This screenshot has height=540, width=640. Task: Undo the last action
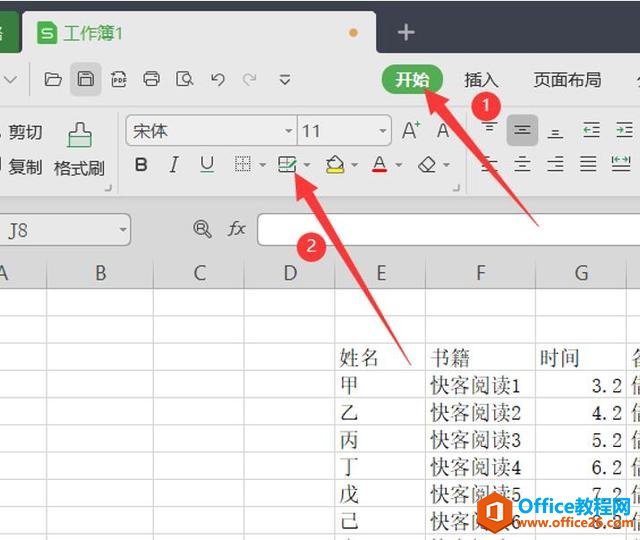point(218,79)
